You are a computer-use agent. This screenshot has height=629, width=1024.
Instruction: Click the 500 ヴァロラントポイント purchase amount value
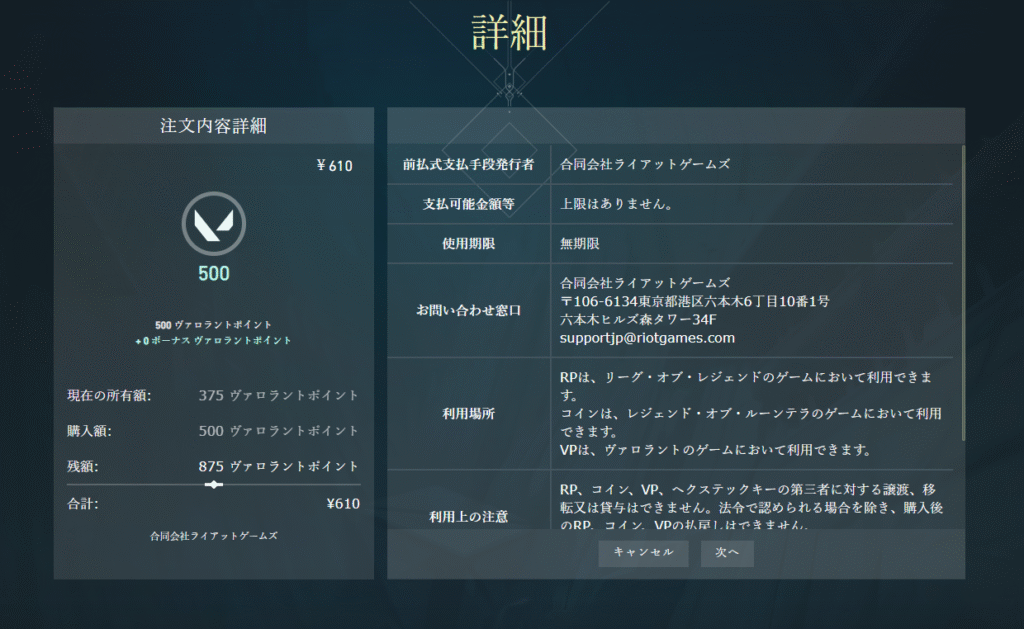(x=279, y=431)
